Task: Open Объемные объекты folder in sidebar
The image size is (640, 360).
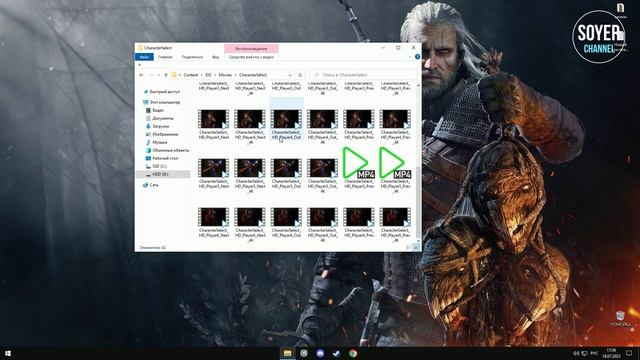Action: 167,150
